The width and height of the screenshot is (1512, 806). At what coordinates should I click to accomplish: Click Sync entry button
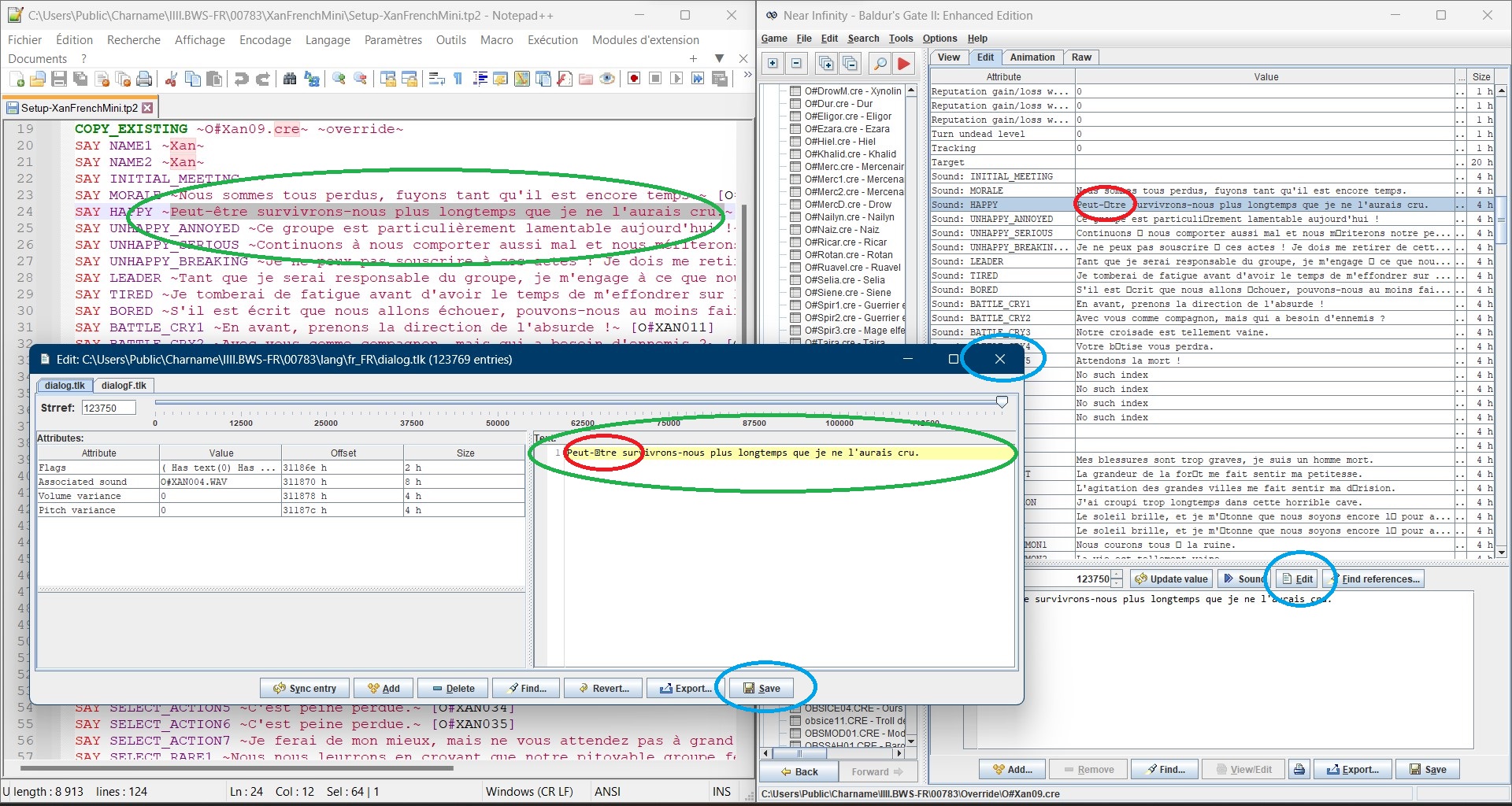point(305,688)
